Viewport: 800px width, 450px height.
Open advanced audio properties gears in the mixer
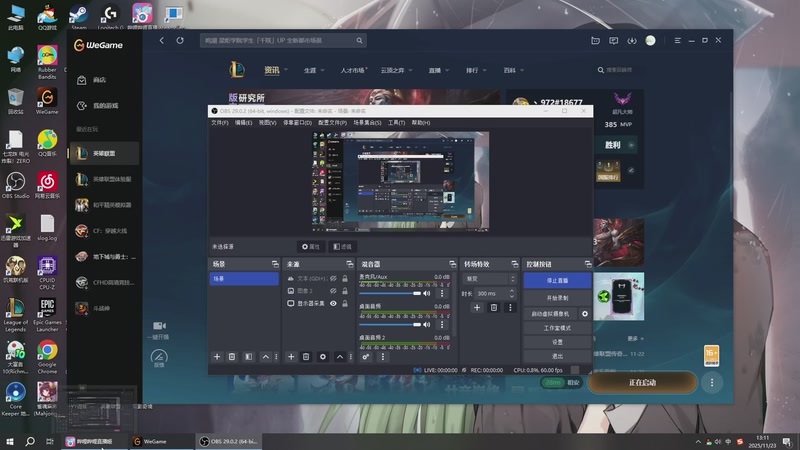pos(366,357)
